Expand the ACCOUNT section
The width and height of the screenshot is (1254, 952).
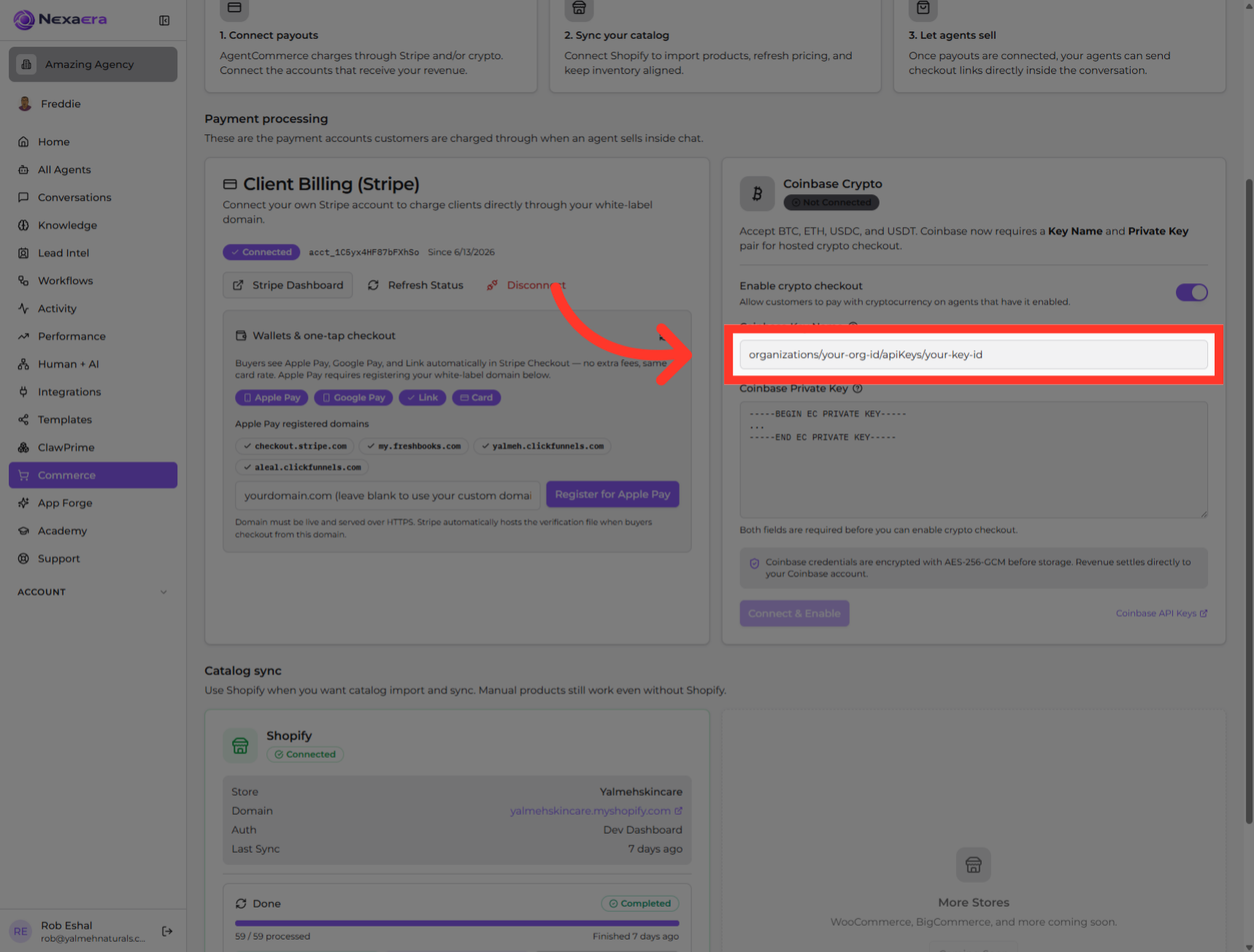pos(93,592)
